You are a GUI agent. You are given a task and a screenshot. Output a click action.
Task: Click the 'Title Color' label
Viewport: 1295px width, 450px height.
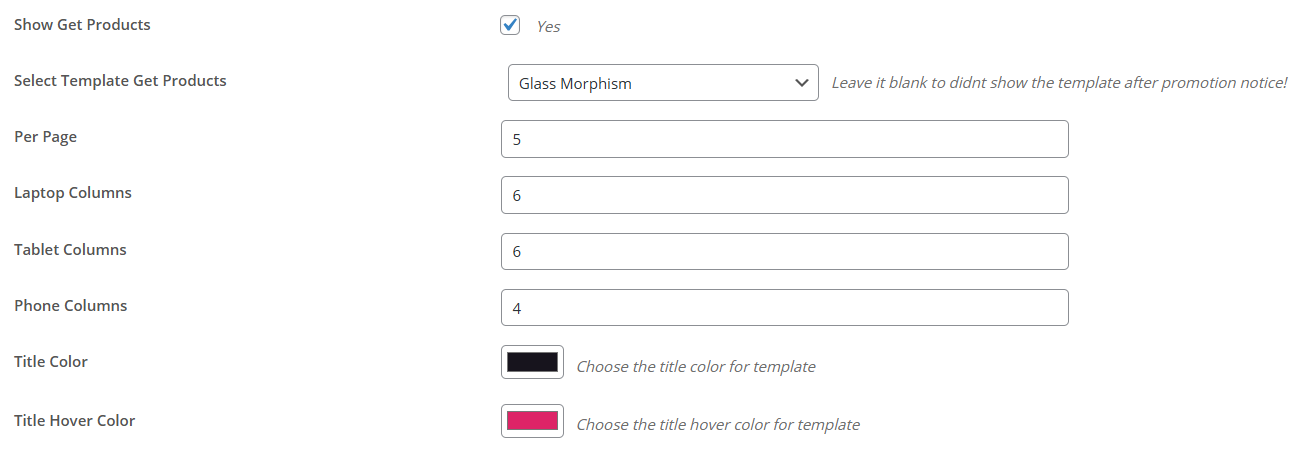[51, 362]
